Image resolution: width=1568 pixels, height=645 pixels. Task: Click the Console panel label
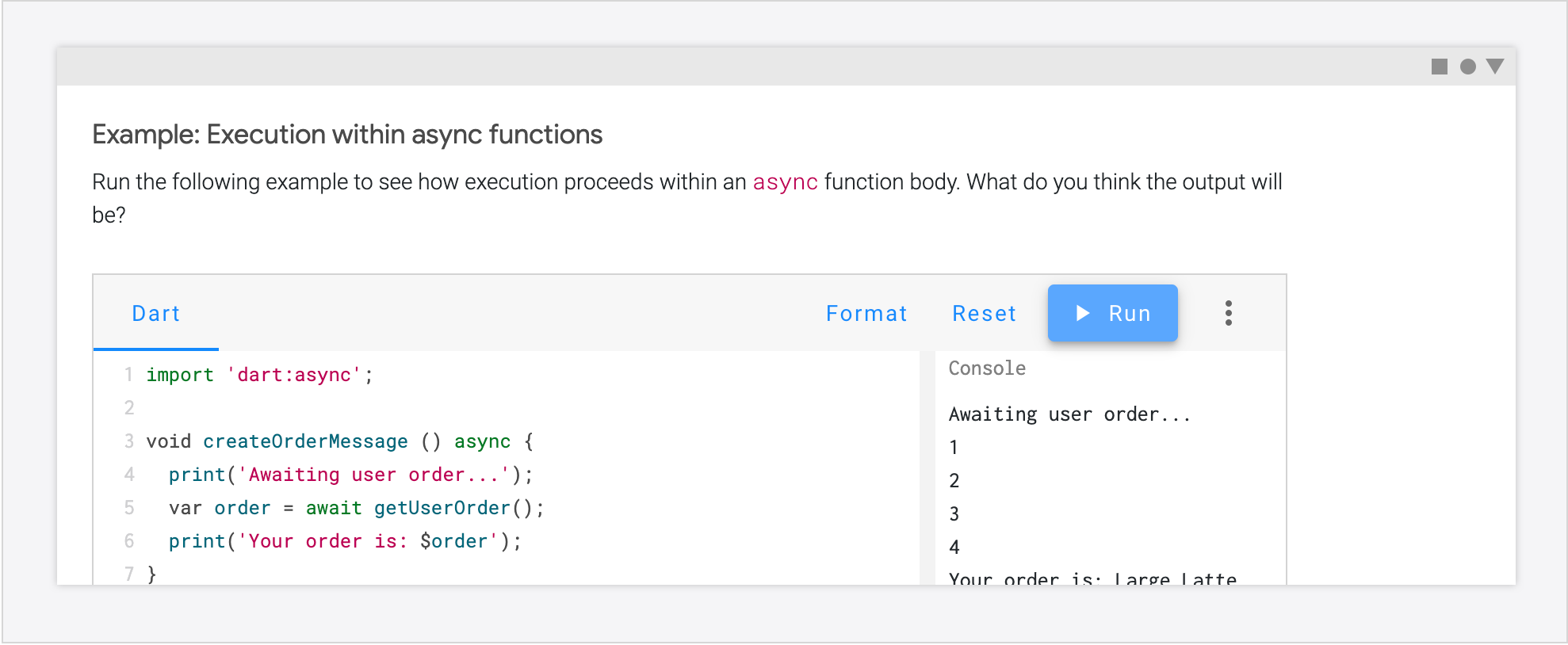coord(987,368)
